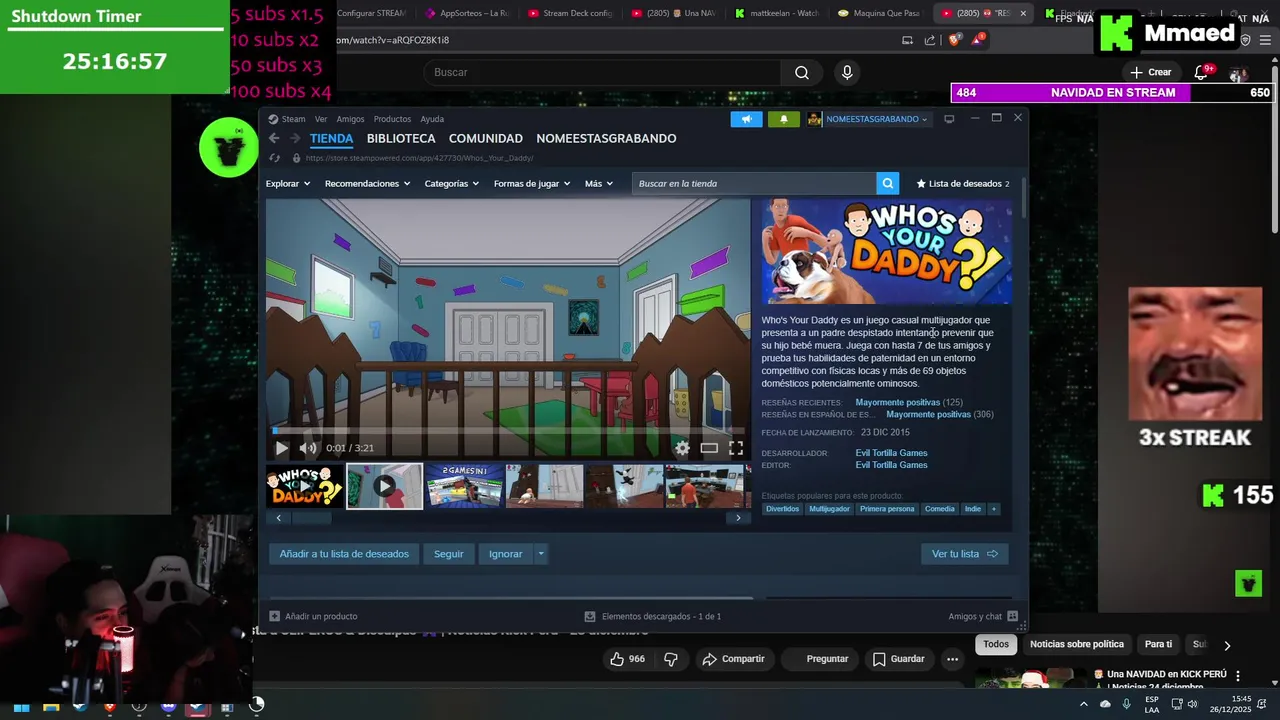Click the Primera persona tag
The width and height of the screenshot is (1280, 720).
point(887,509)
